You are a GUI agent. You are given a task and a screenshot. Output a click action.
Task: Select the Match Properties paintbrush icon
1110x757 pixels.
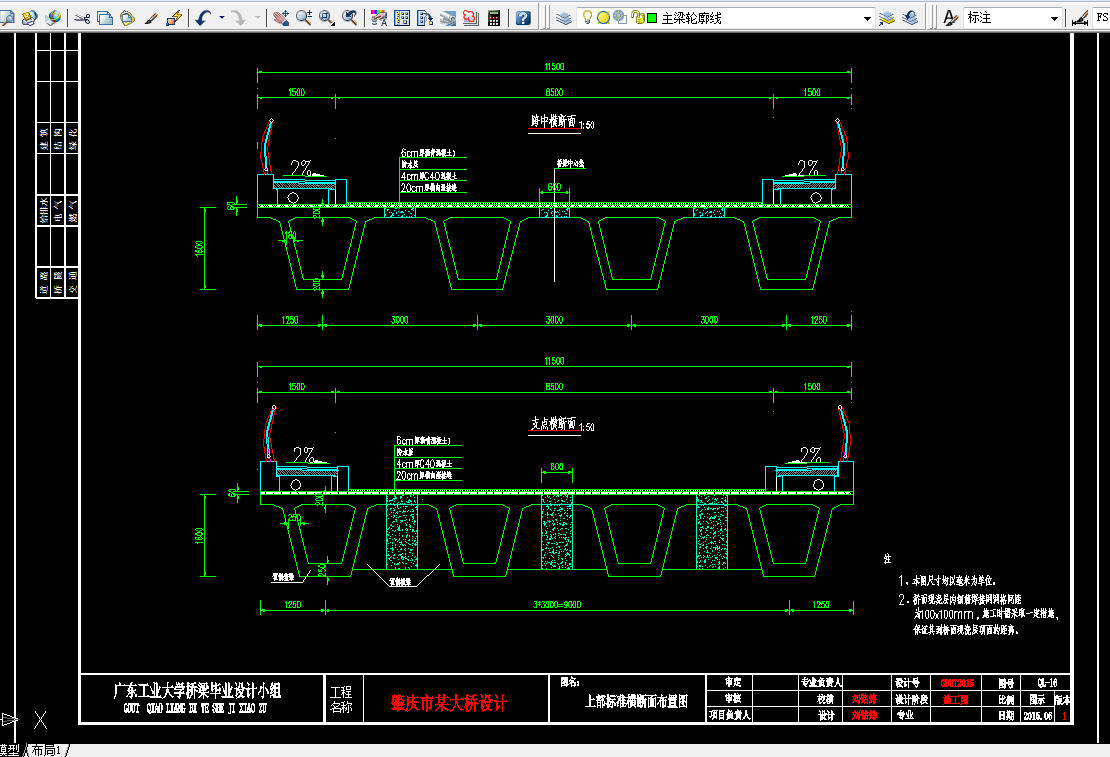coord(151,18)
